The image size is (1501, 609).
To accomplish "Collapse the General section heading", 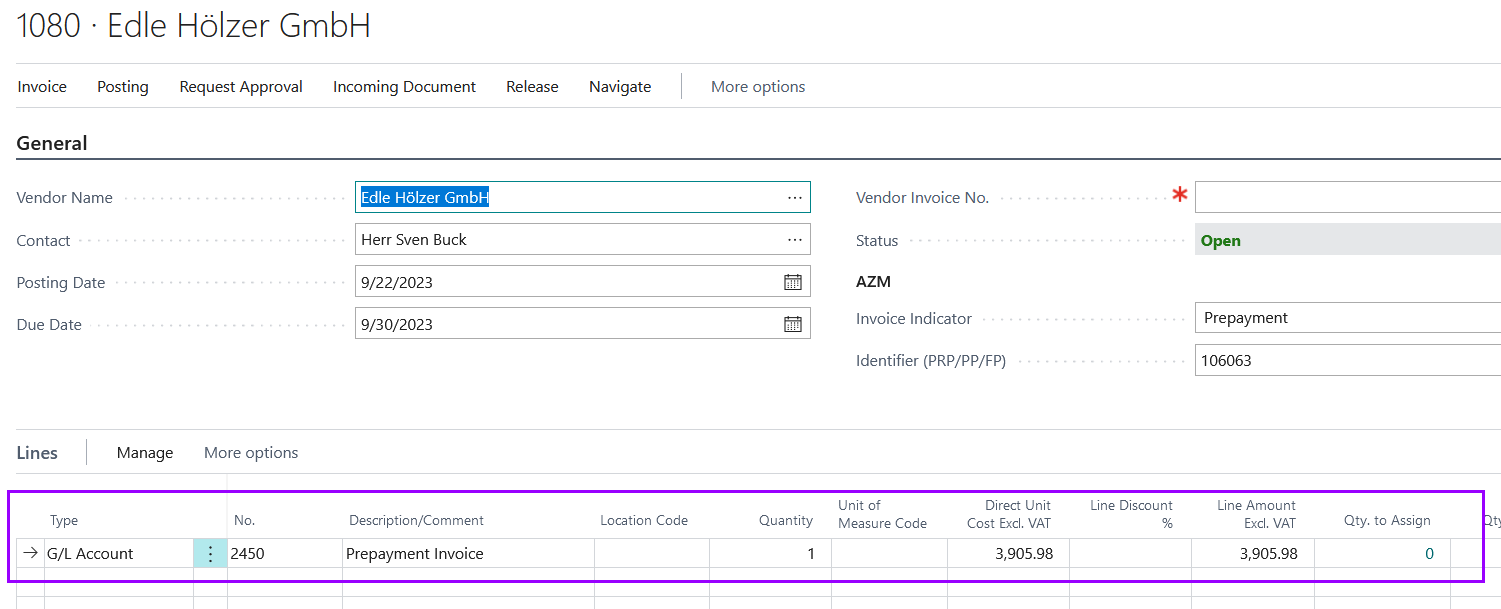I will (x=52, y=143).
